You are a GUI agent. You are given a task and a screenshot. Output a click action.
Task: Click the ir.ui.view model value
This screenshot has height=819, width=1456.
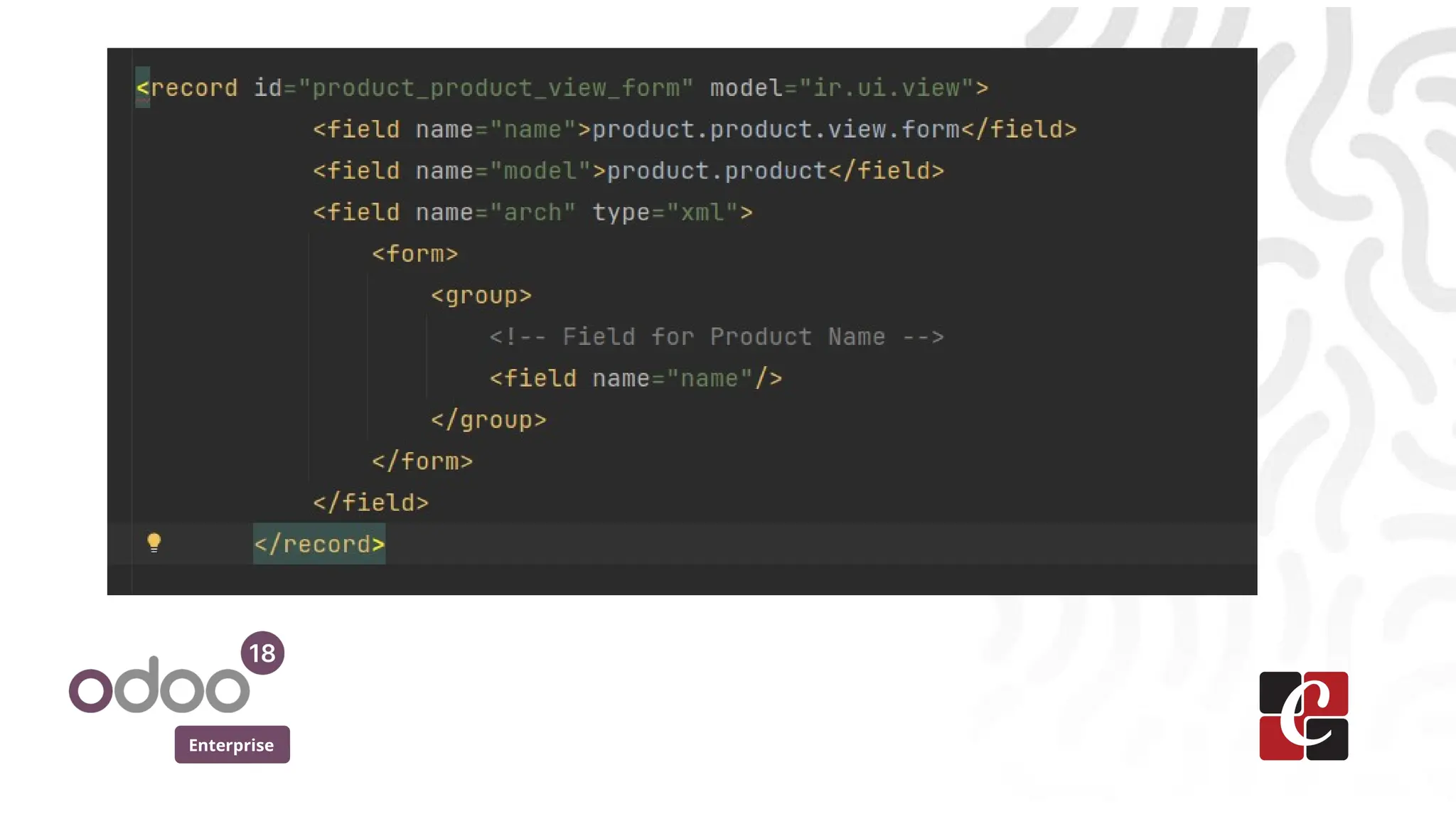click(x=886, y=88)
